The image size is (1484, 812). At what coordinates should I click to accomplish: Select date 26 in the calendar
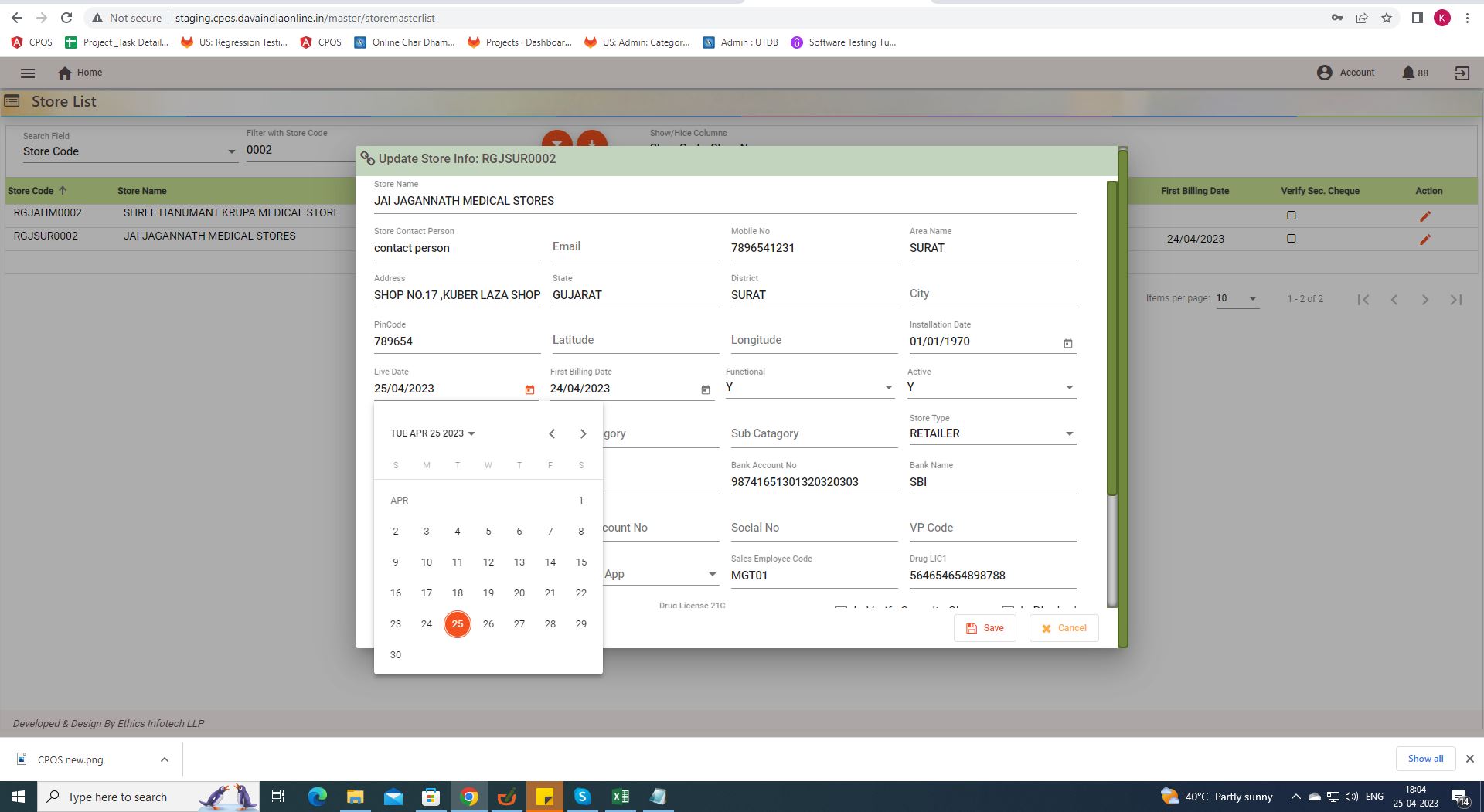pyautogui.click(x=488, y=624)
